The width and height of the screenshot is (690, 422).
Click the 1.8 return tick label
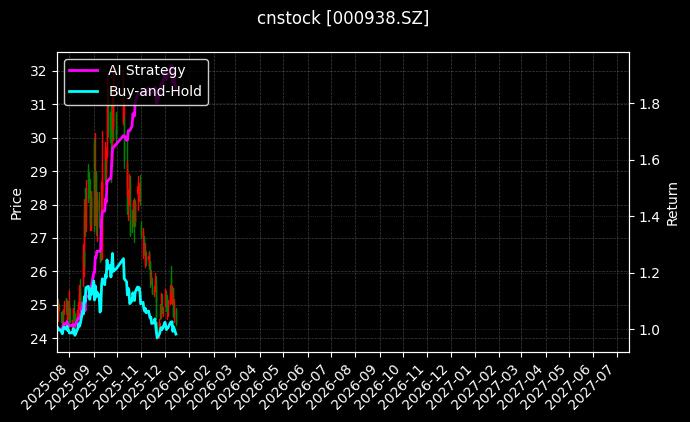(649, 104)
